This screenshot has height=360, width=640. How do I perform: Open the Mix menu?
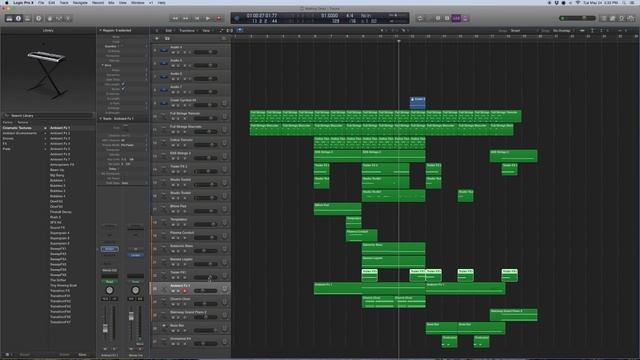111,2
